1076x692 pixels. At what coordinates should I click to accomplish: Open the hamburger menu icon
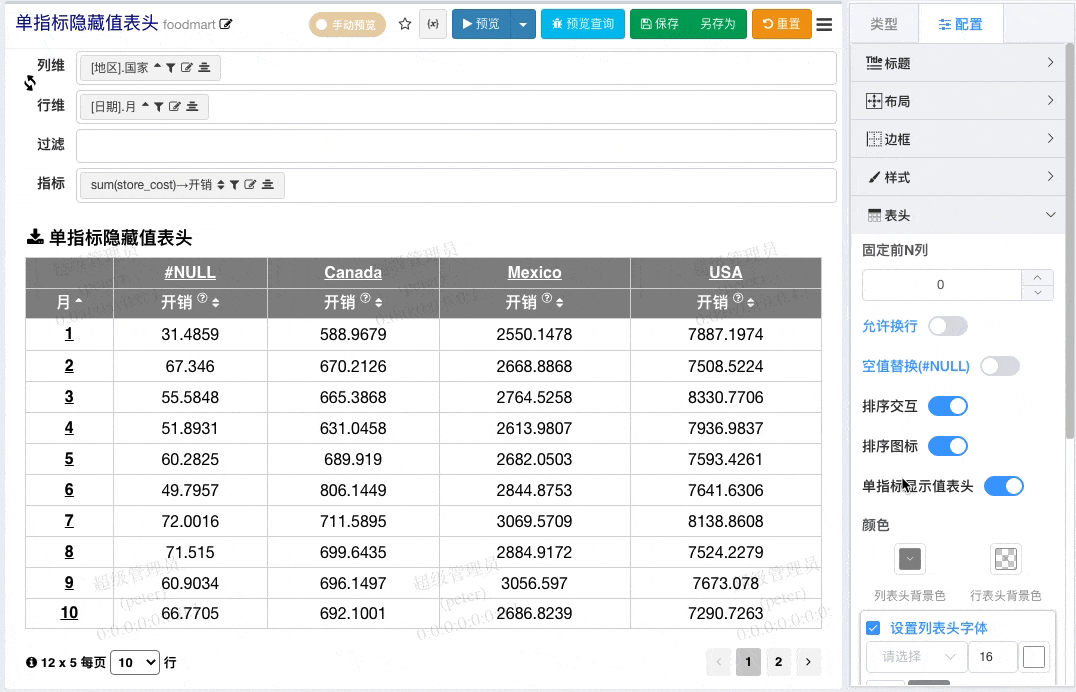click(824, 24)
